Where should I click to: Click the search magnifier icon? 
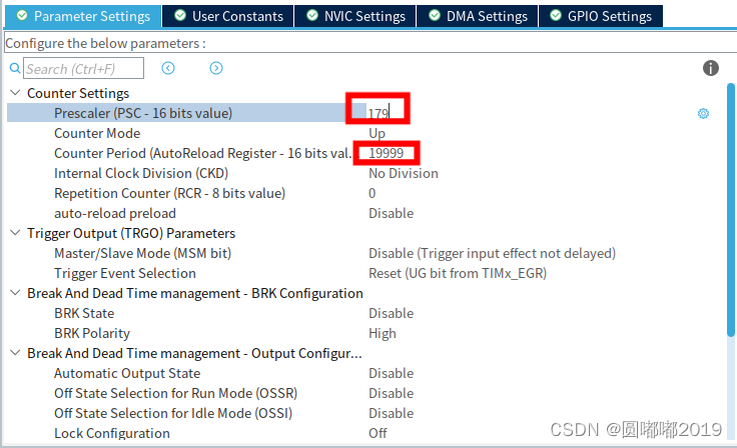pyautogui.click(x=15, y=69)
